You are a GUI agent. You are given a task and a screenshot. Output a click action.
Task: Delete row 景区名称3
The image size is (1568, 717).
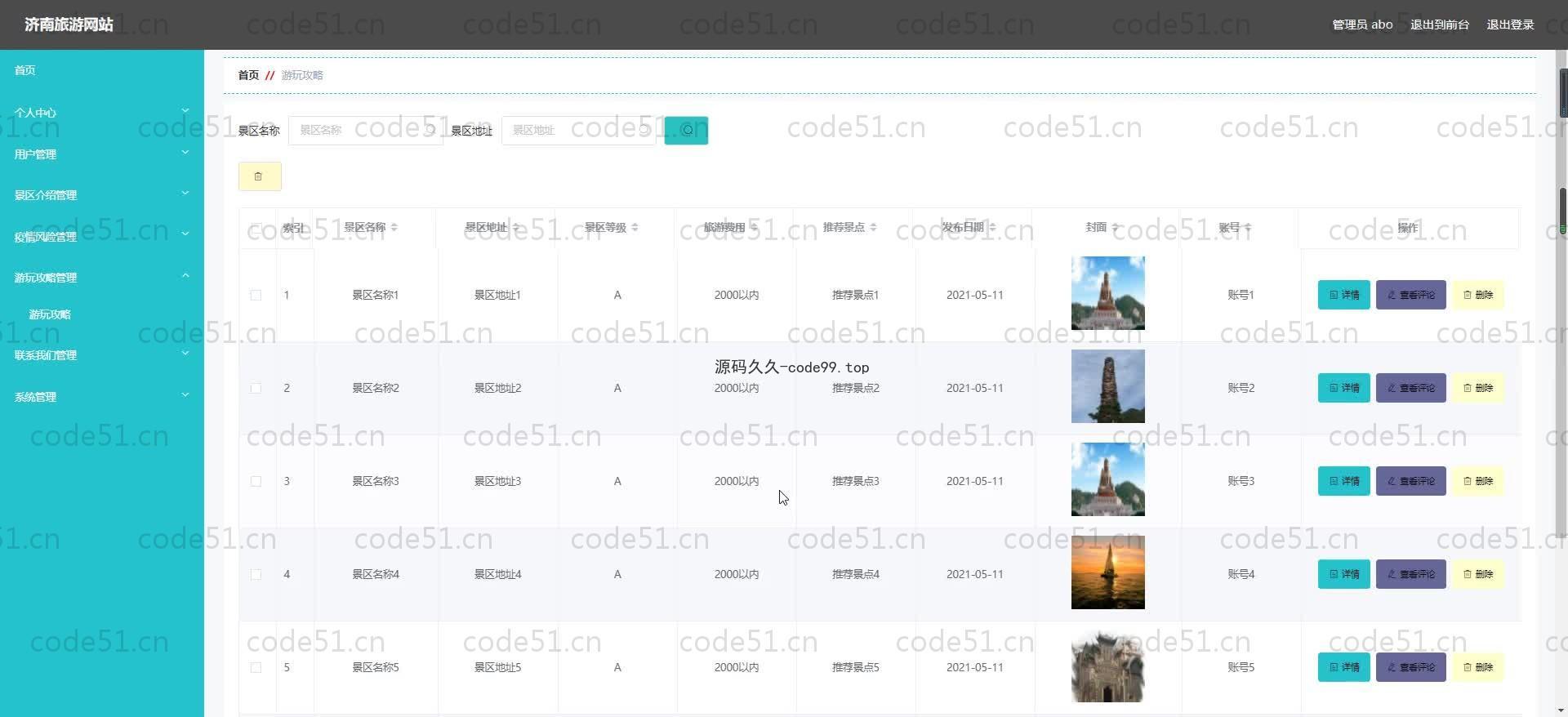coord(1477,481)
